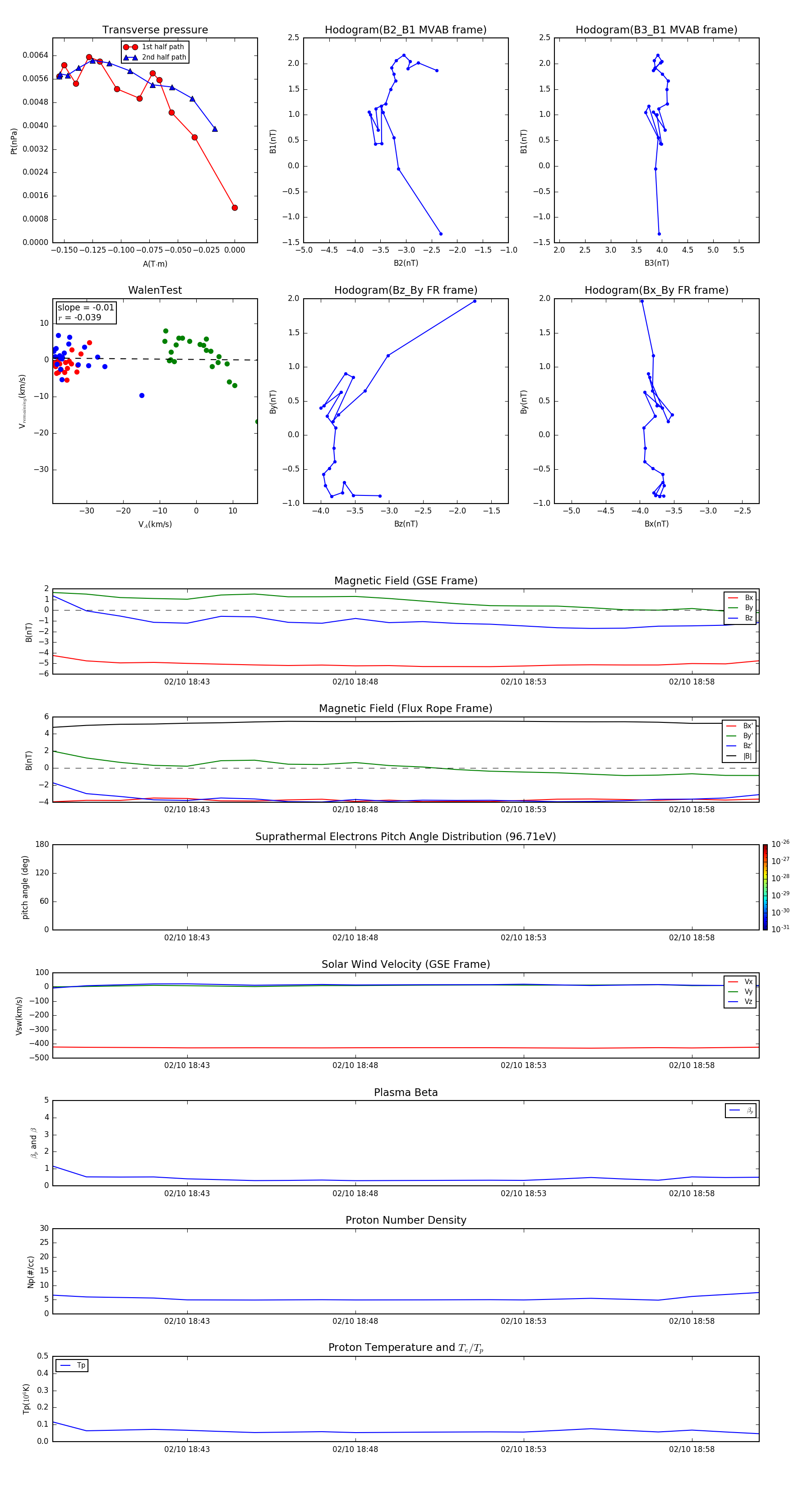Select the "slope = -0.01" annotation in WalenTest
Image resolution: width=812 pixels, height=1489 pixels.
(86, 308)
